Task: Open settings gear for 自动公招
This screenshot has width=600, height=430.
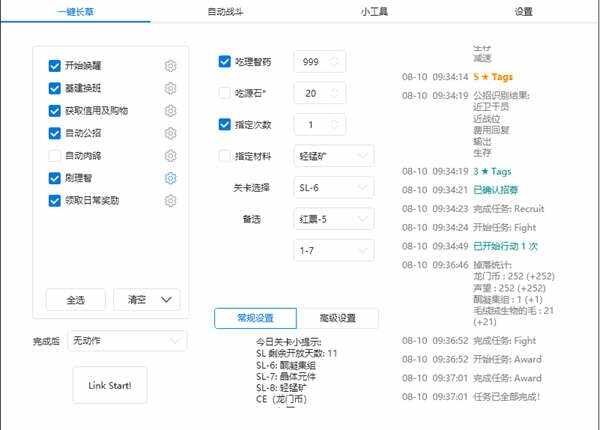Action: (171, 133)
